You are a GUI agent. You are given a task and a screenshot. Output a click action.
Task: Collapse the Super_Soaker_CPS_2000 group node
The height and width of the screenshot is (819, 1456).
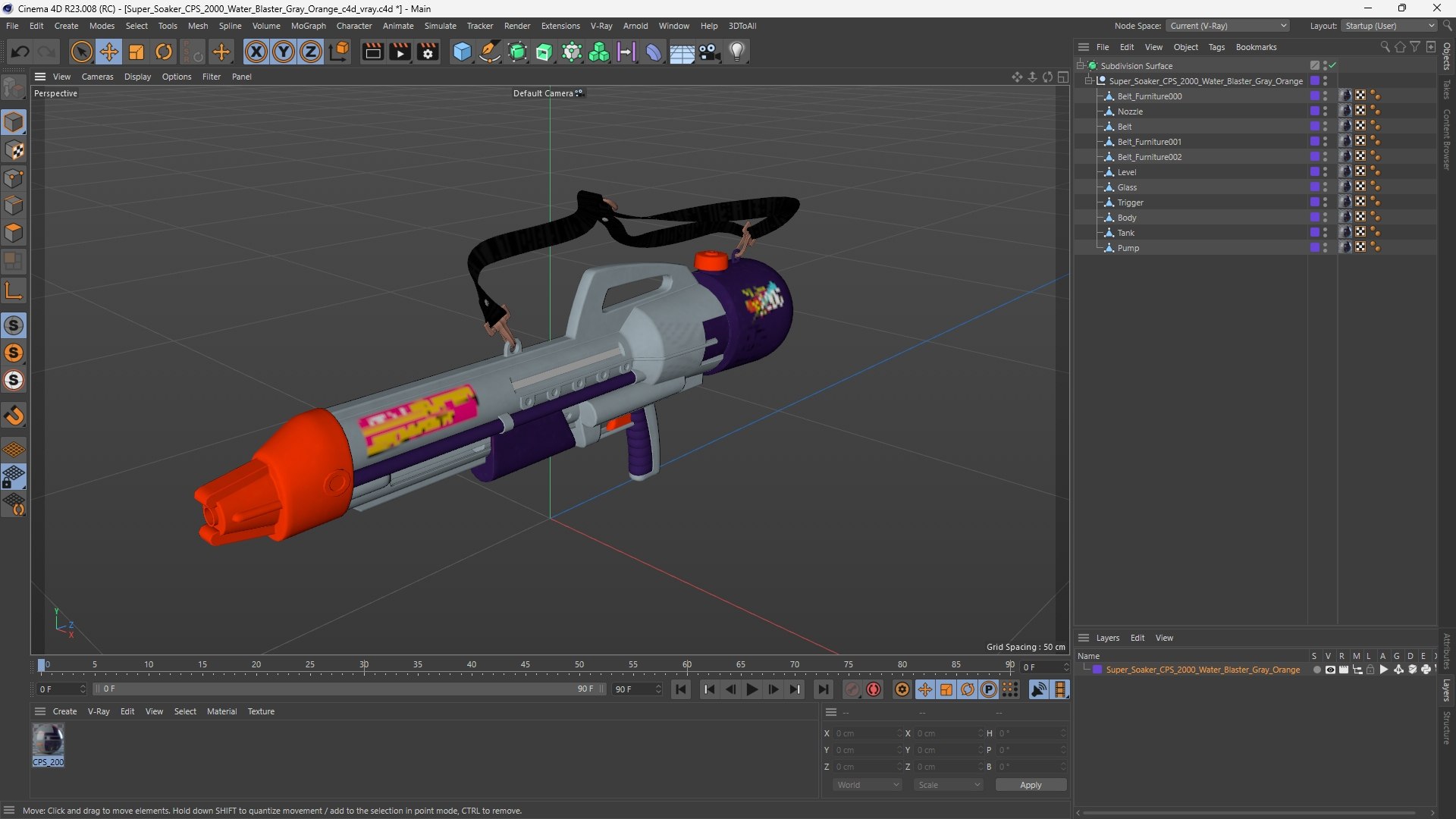(1088, 81)
